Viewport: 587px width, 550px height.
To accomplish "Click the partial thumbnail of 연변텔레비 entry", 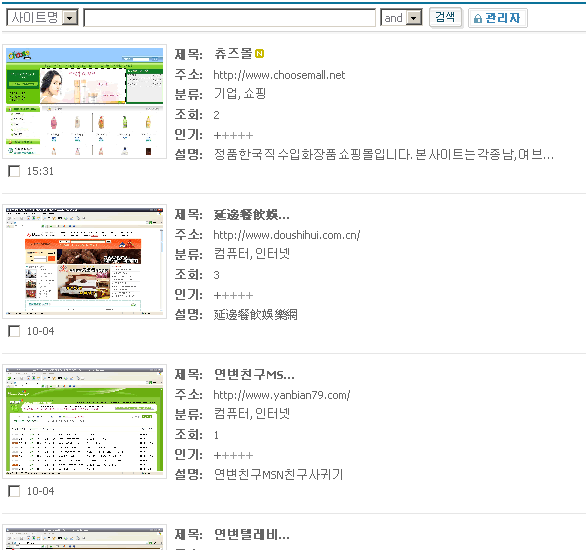I will tap(85, 538).
